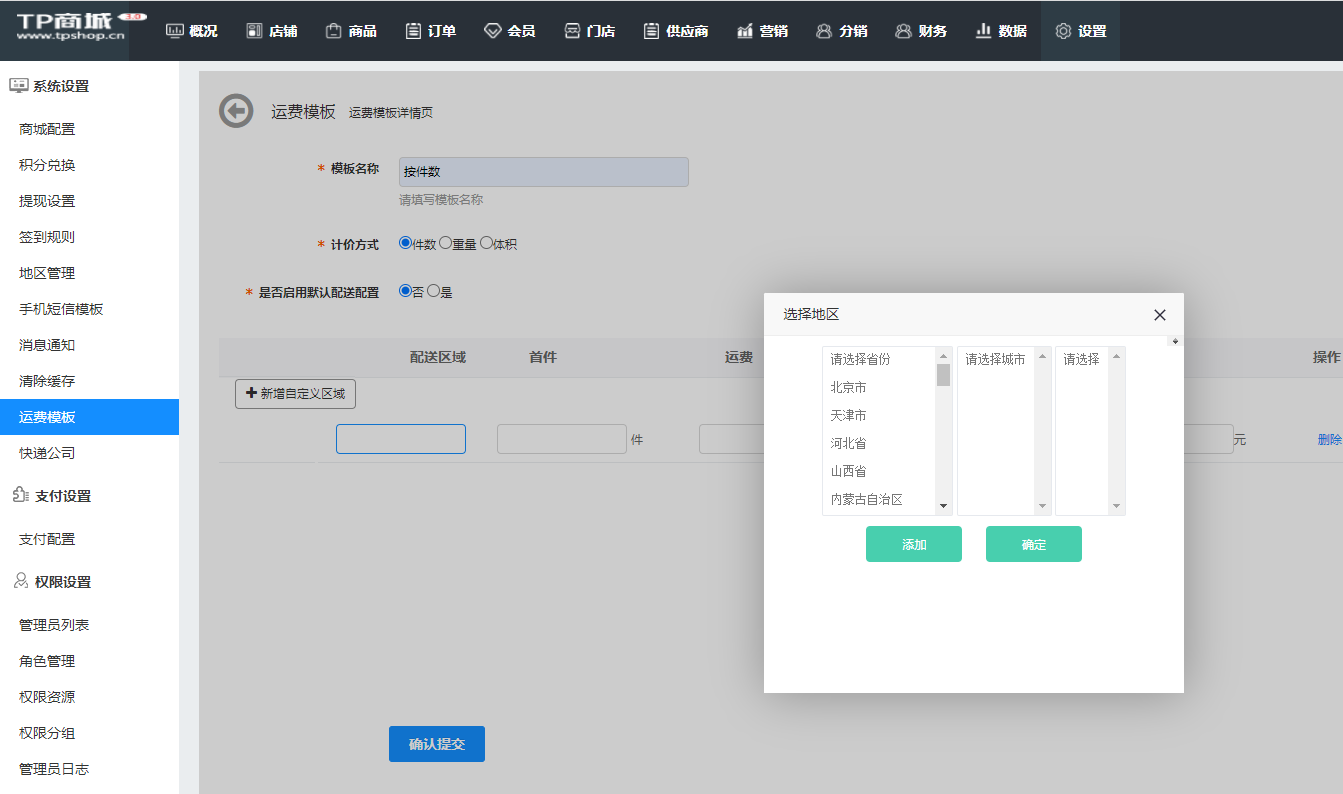Viewport: 1343px width, 794px height.
Task: Open the 店铺 store icon in navbar
Action: (x=254, y=31)
